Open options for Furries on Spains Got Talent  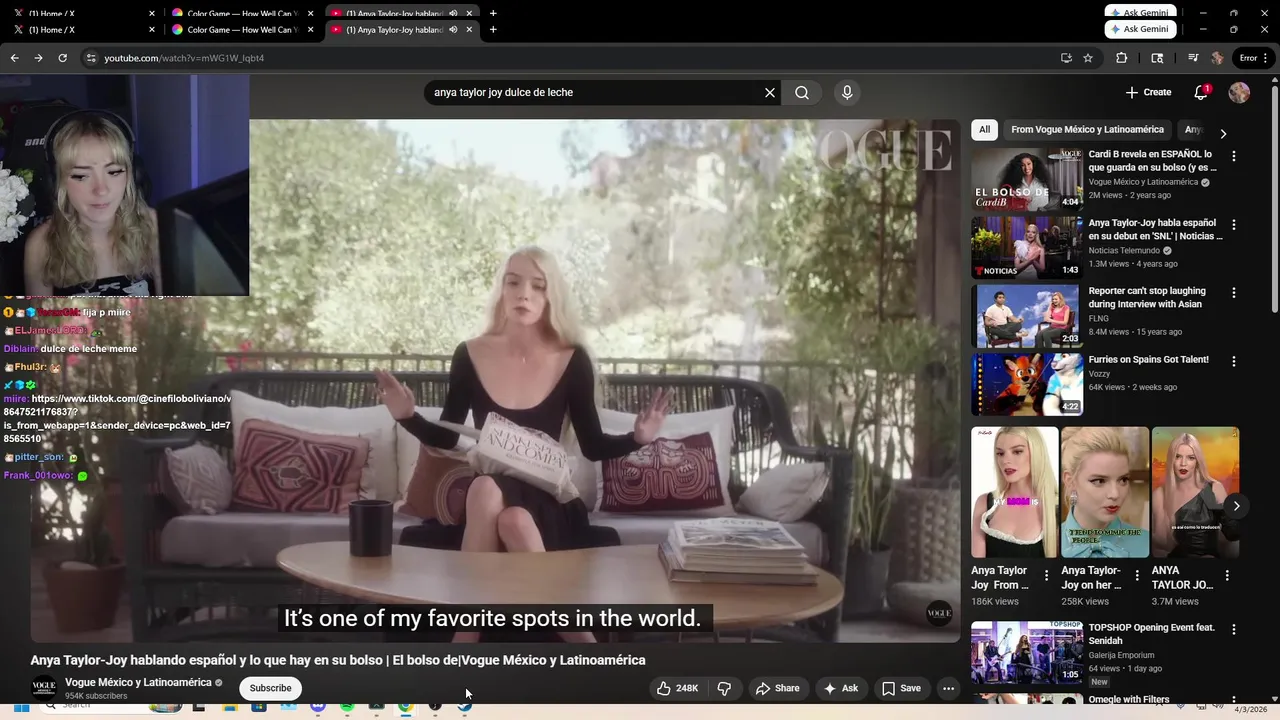click(1233, 361)
